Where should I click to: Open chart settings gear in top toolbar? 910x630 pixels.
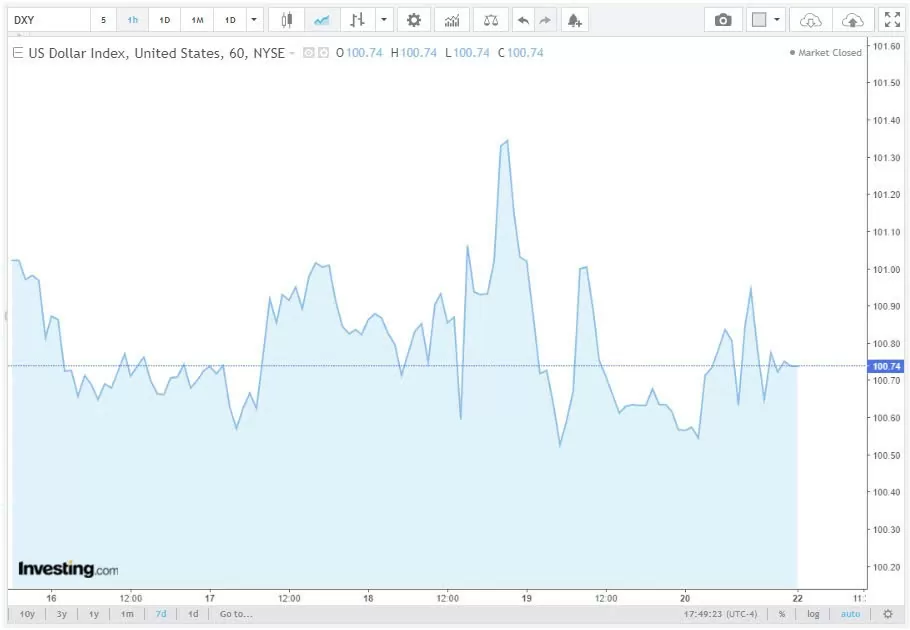click(x=414, y=20)
